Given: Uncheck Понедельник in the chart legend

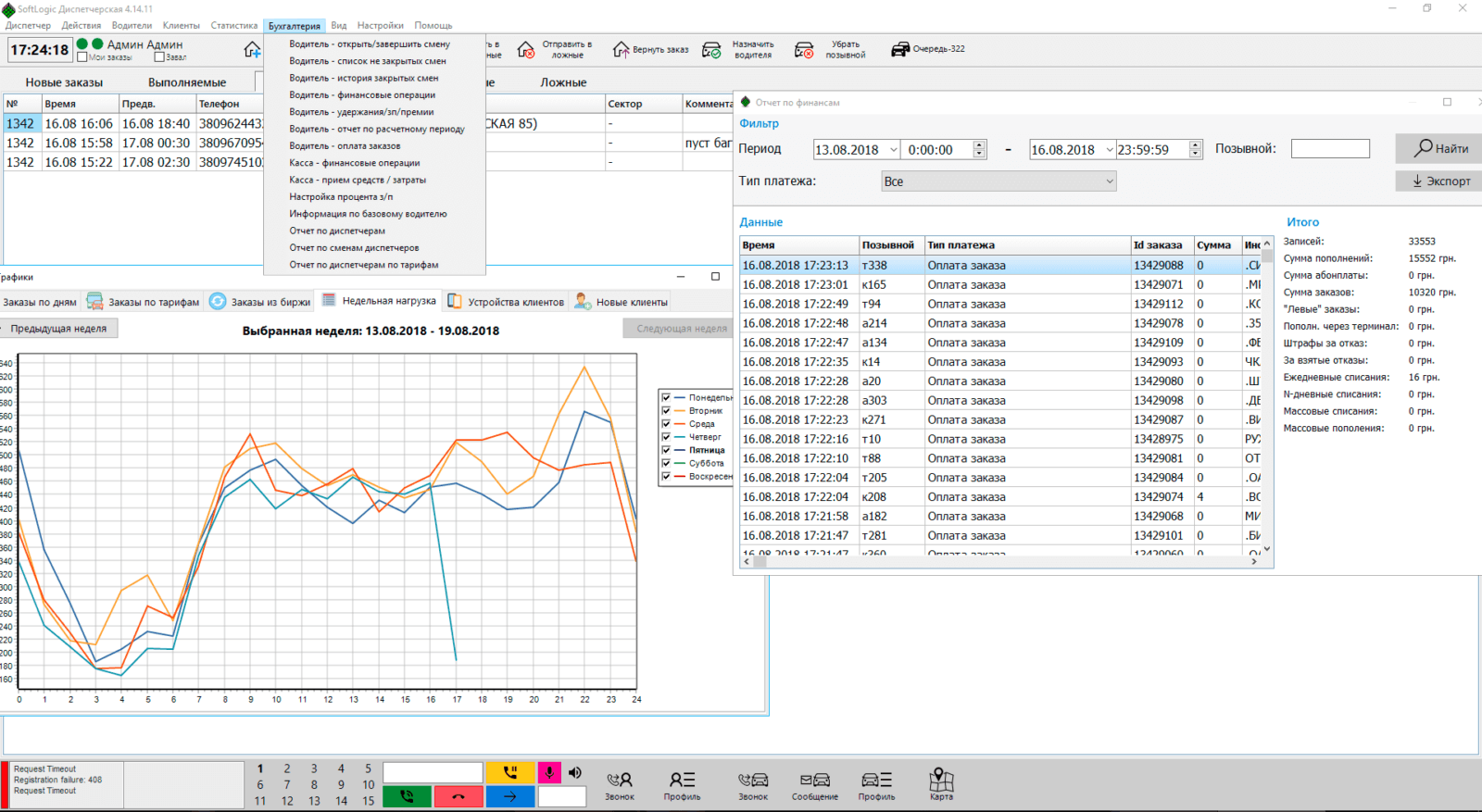Looking at the screenshot, I should [x=666, y=397].
